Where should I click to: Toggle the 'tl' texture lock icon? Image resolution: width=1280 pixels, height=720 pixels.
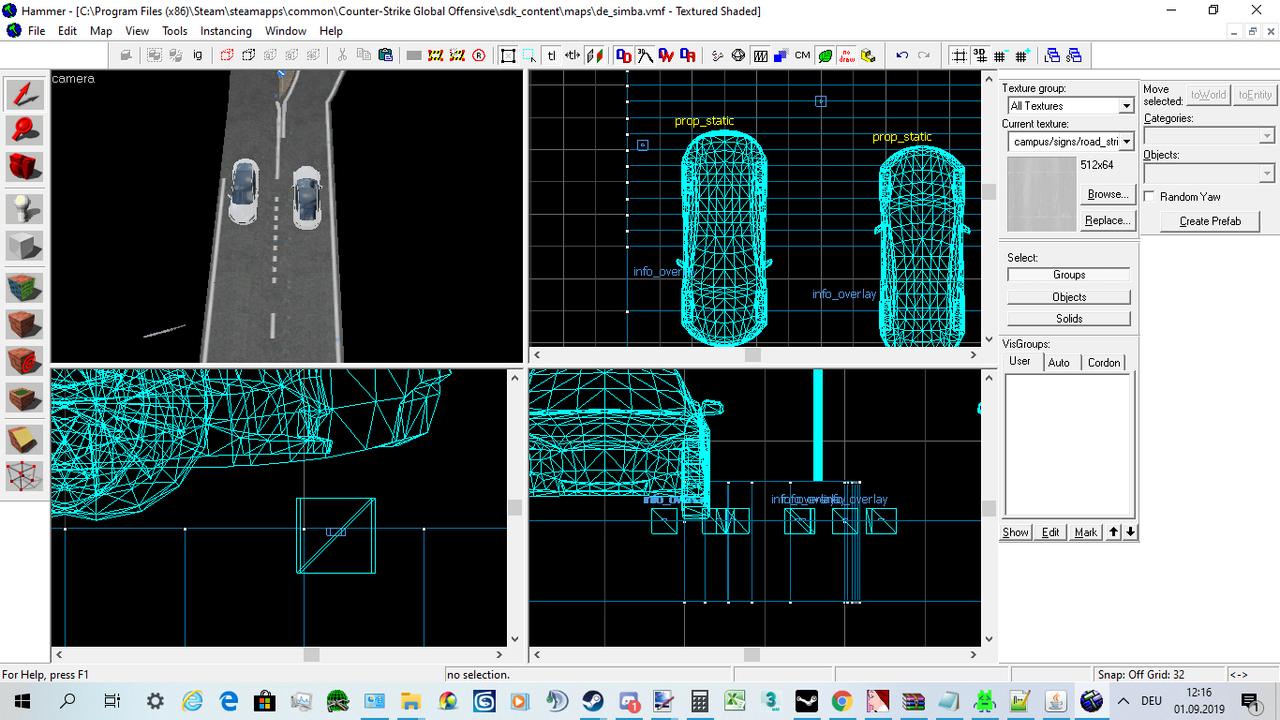(x=551, y=56)
